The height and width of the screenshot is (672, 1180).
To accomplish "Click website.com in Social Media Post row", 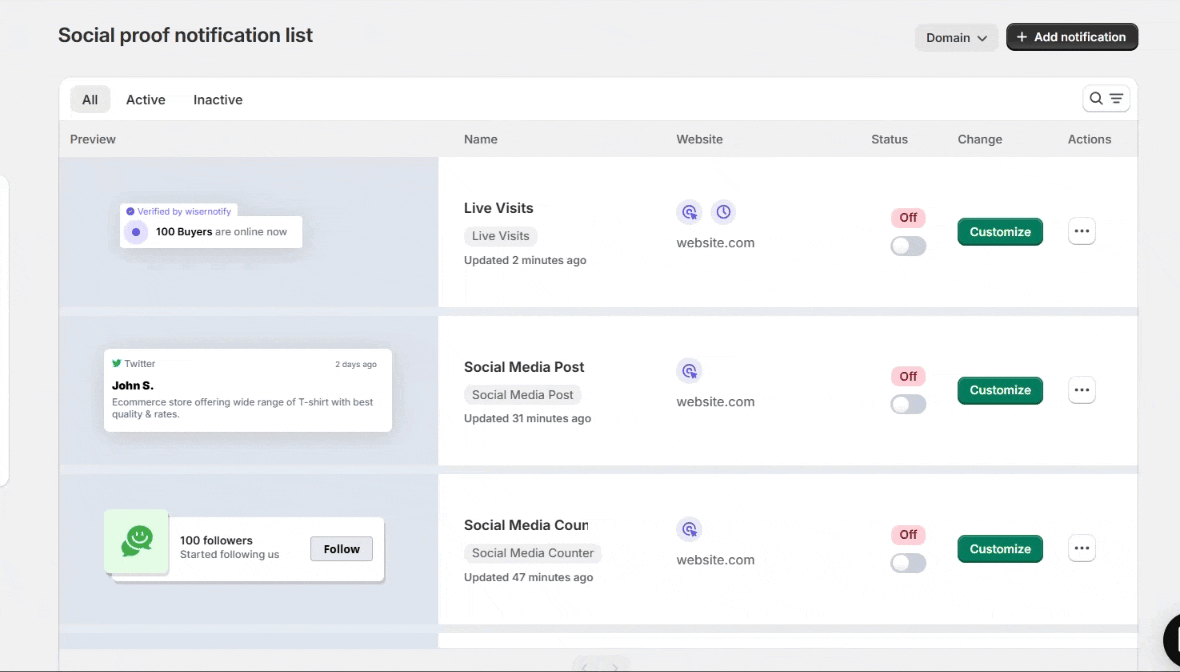I will (x=715, y=402).
